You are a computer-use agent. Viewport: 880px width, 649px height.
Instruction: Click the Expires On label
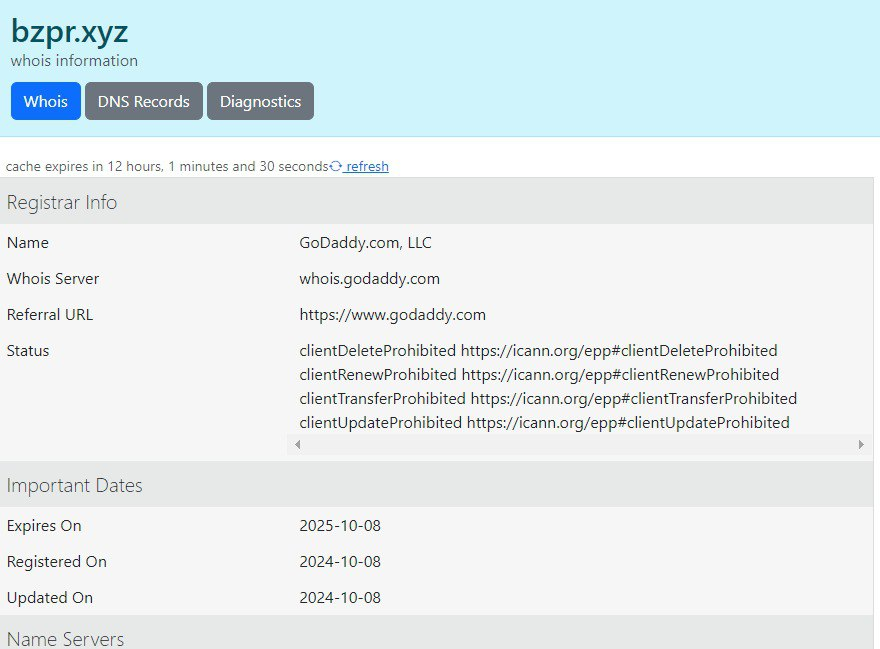[x=44, y=526]
